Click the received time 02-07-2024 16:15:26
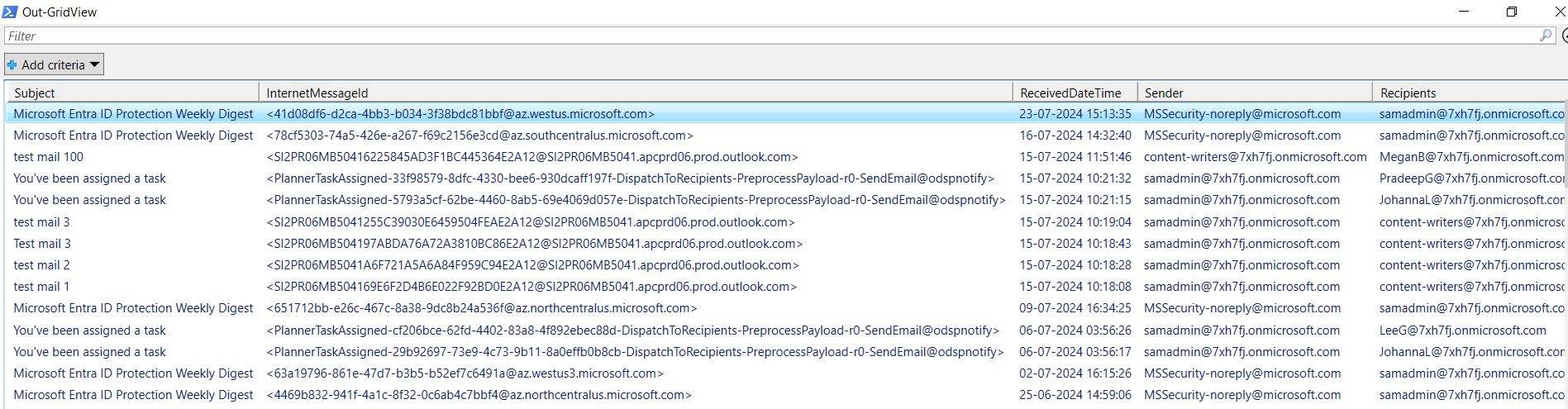Viewport: 1568px width, 409px height. pyautogui.click(x=1075, y=373)
